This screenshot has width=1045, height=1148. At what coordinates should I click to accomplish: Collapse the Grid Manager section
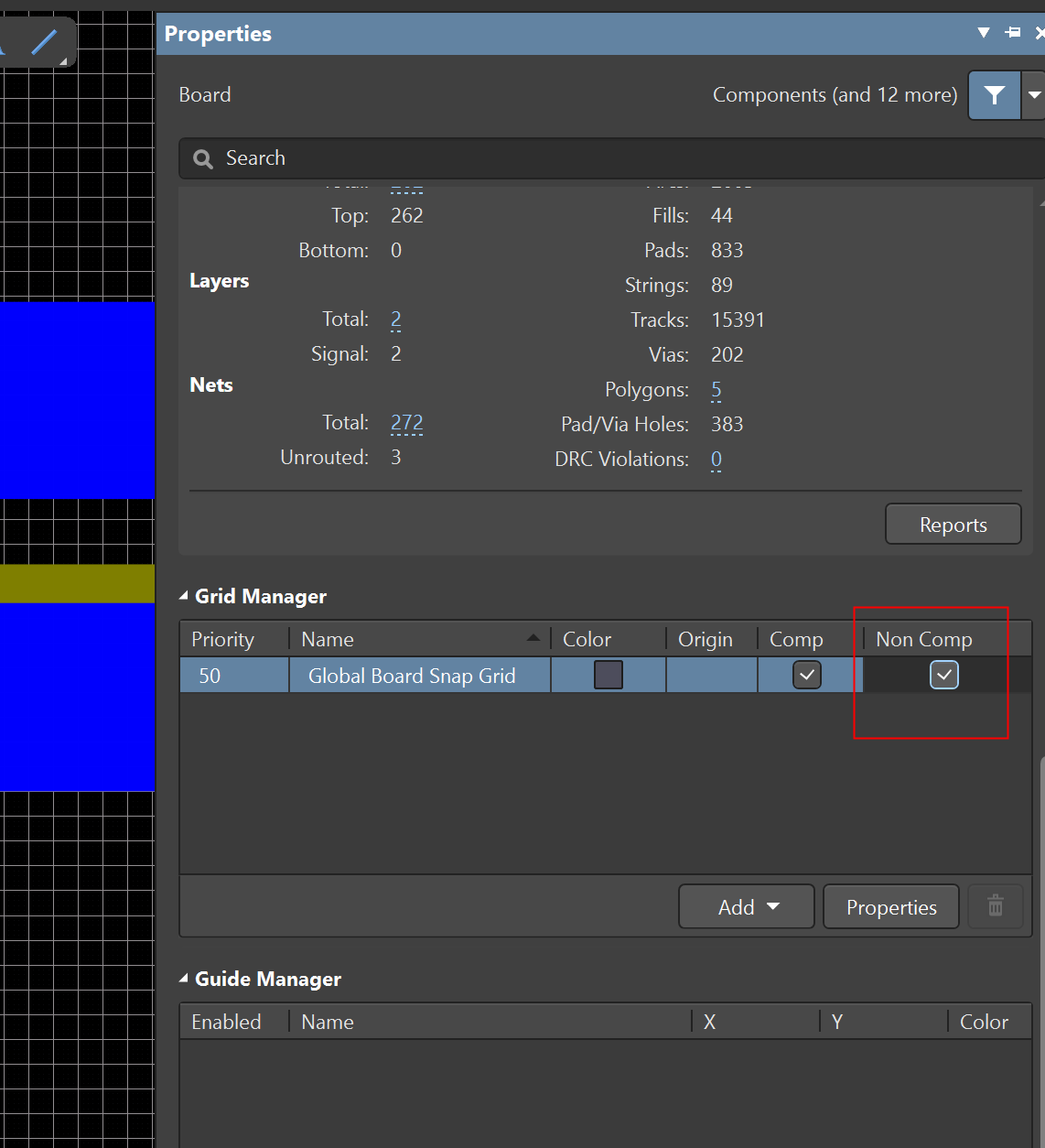pyautogui.click(x=184, y=596)
